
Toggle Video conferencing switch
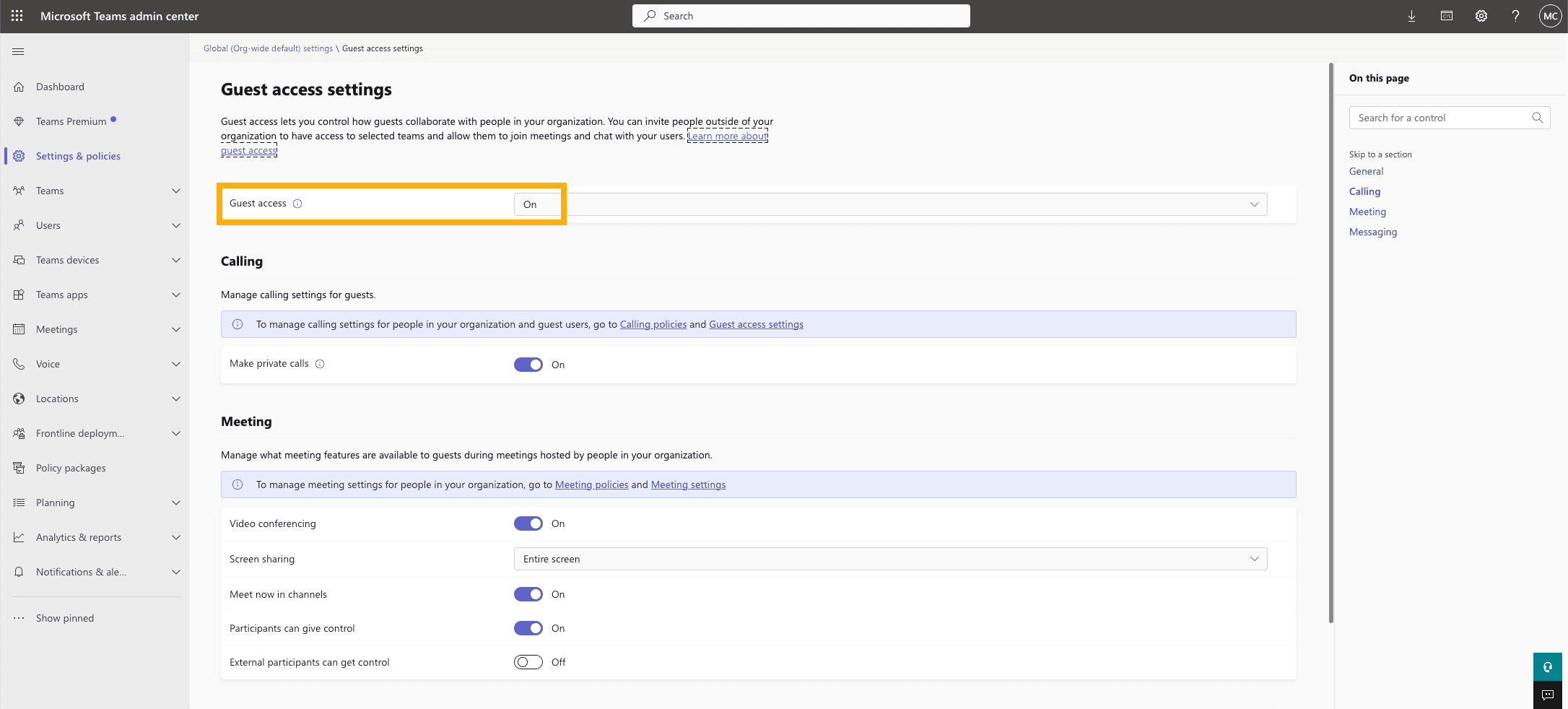(528, 523)
